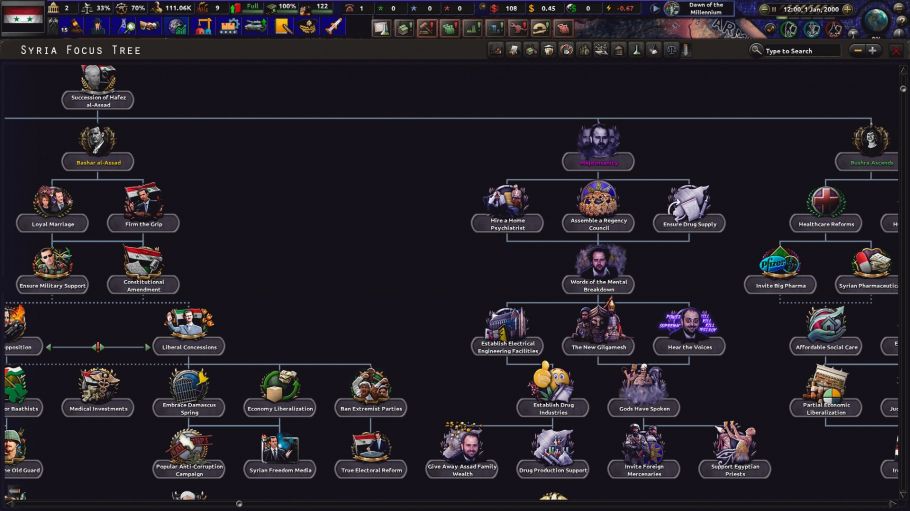Click the first alert icon with monitor
Viewport: 910px width, 511px height.
tap(381, 28)
